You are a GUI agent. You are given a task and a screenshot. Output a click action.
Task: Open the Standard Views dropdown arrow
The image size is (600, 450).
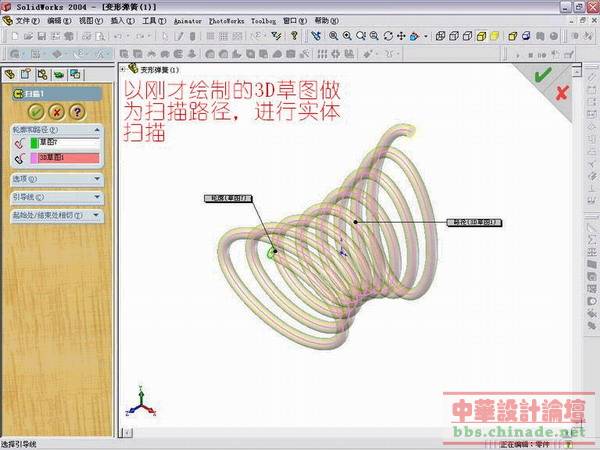pos(426,36)
